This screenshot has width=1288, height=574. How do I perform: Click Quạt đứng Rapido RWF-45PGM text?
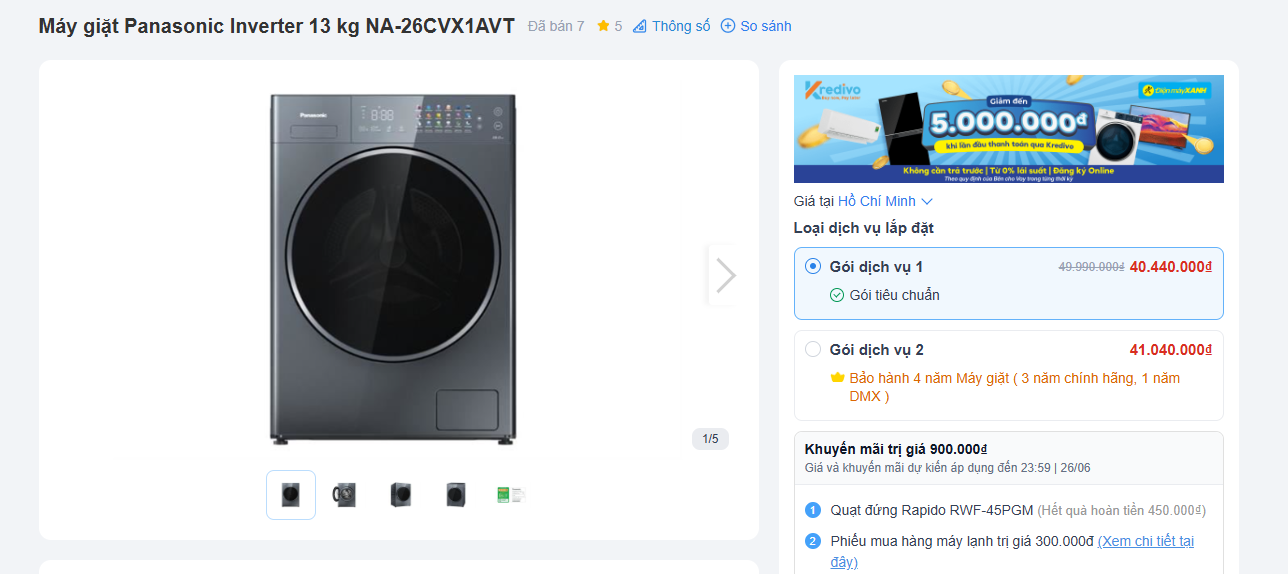pyautogui.click(x=932, y=510)
